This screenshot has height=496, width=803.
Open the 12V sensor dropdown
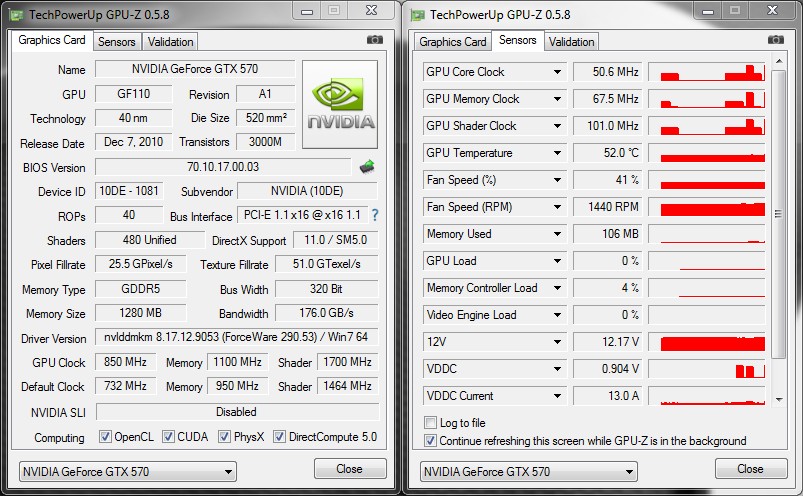click(x=557, y=342)
